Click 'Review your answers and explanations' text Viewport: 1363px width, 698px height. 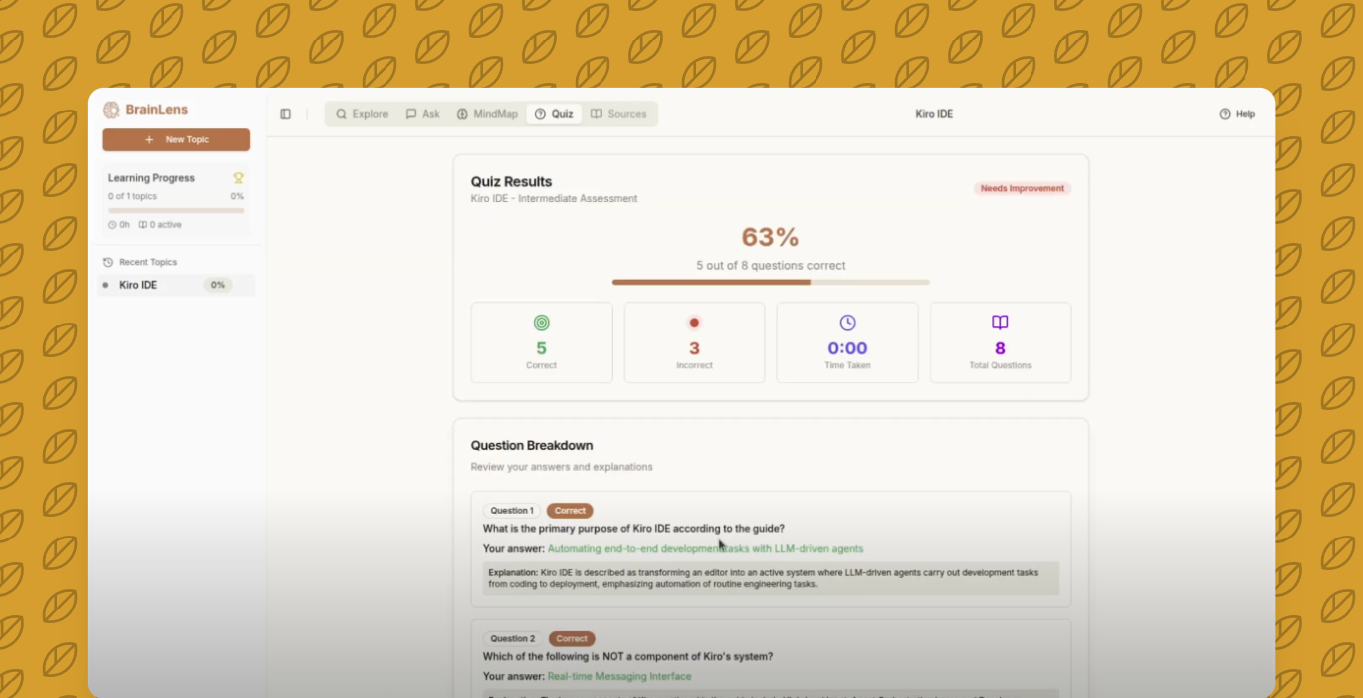(x=561, y=467)
